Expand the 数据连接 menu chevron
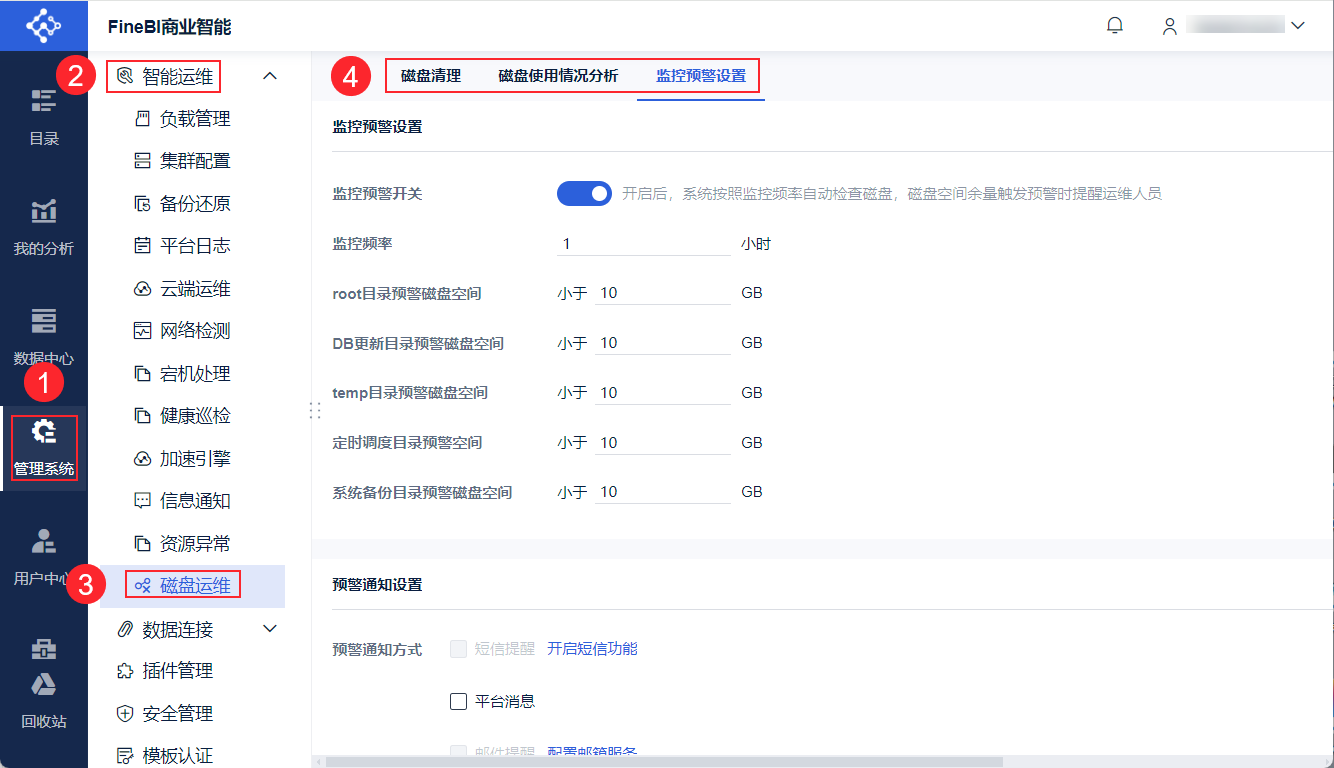 269,629
